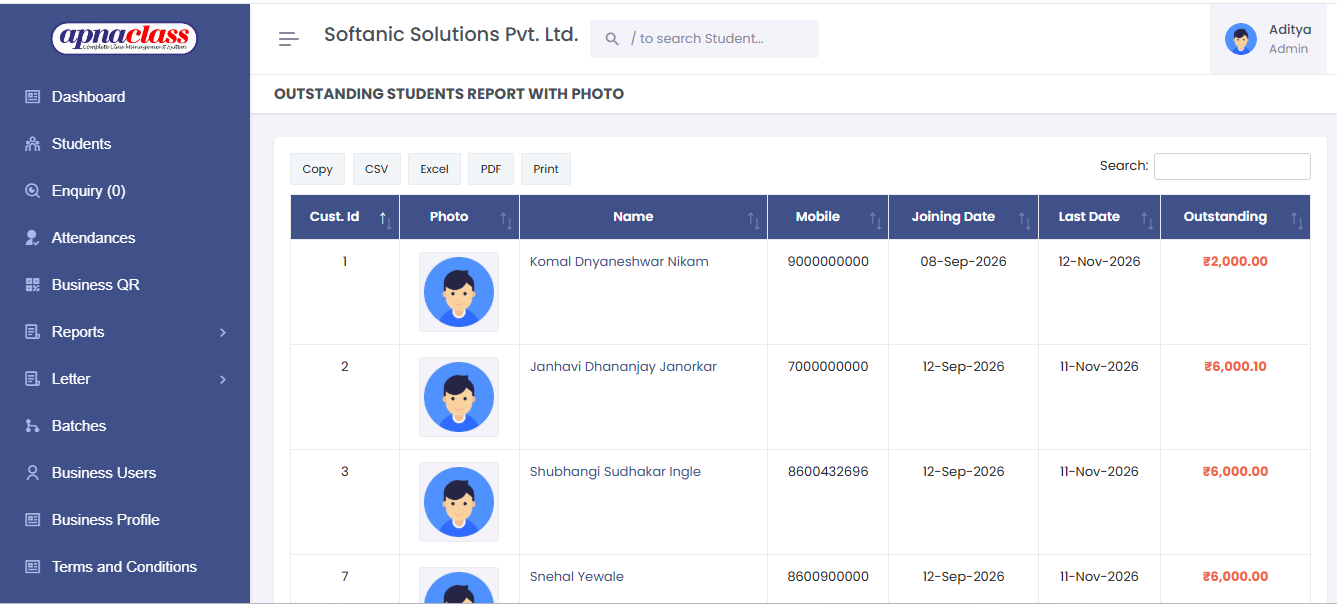Click Shubhangi Sudhakar Ingle's photo
The width and height of the screenshot is (1337, 604).
pos(459,502)
